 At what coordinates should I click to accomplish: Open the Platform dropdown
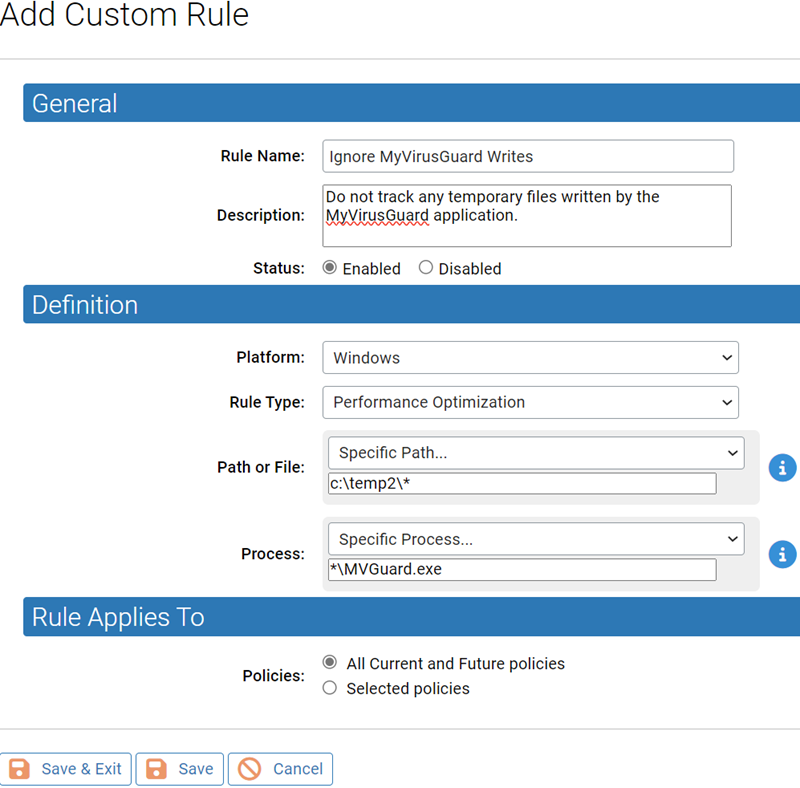click(530, 357)
